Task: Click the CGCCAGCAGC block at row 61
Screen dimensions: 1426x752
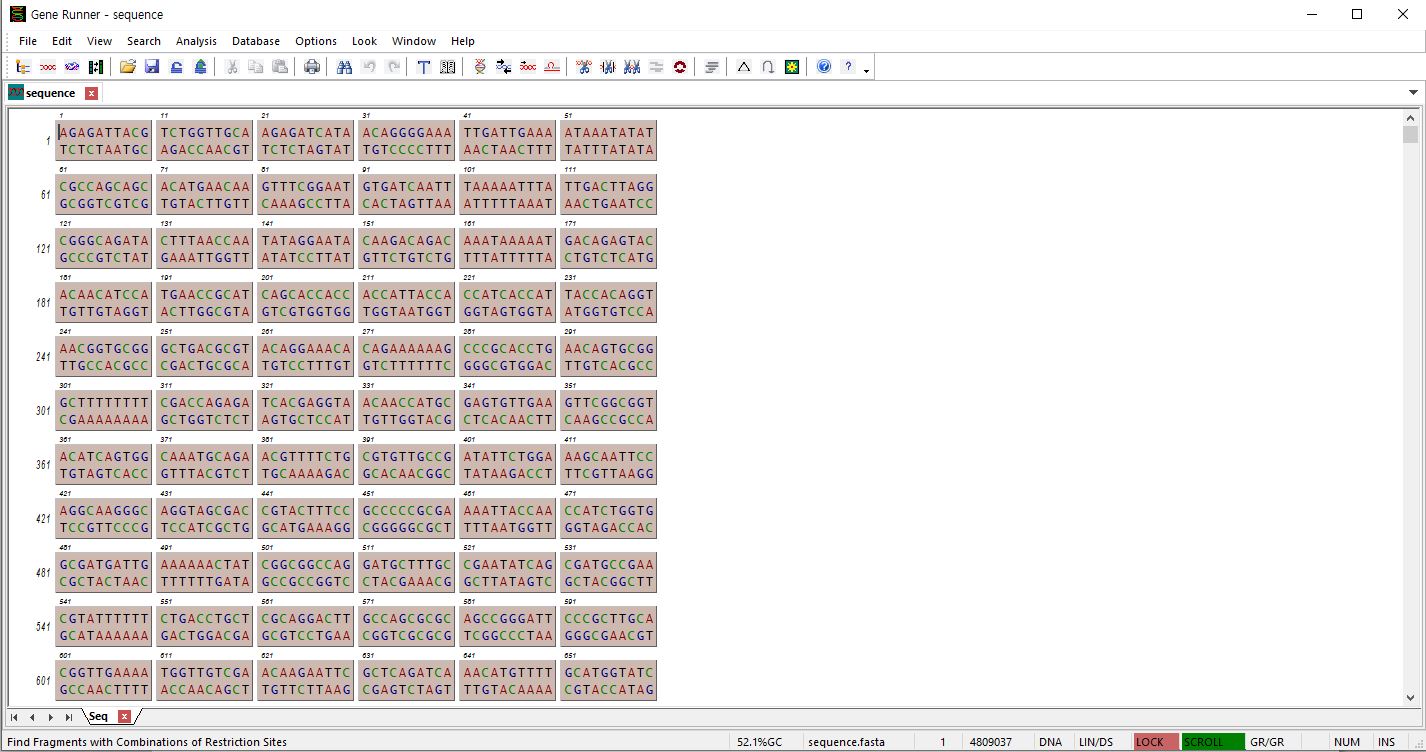Action: [x=104, y=195]
